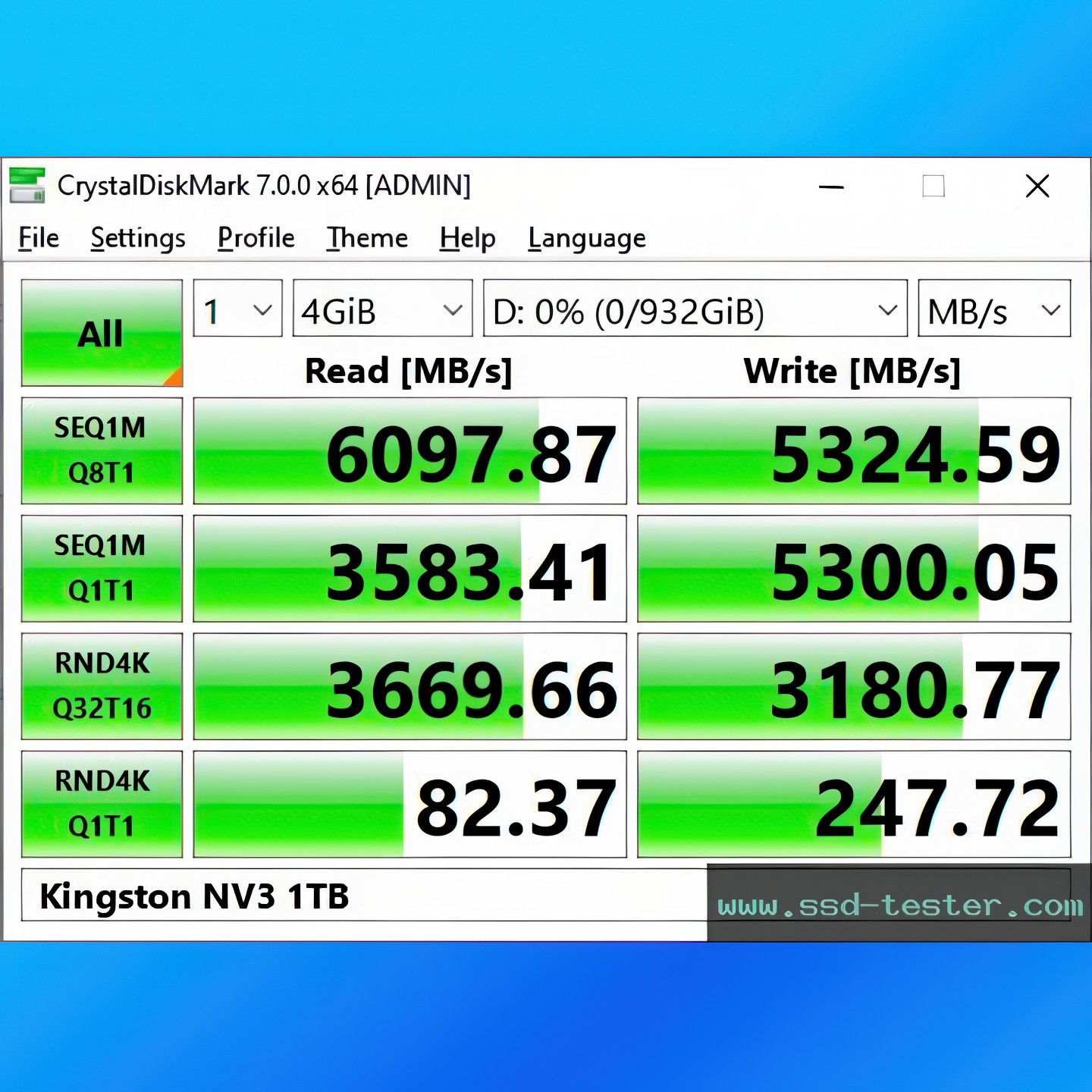This screenshot has height=1092, width=1092.
Task: Minimize the CrystalDiskMark window
Action: tap(832, 187)
